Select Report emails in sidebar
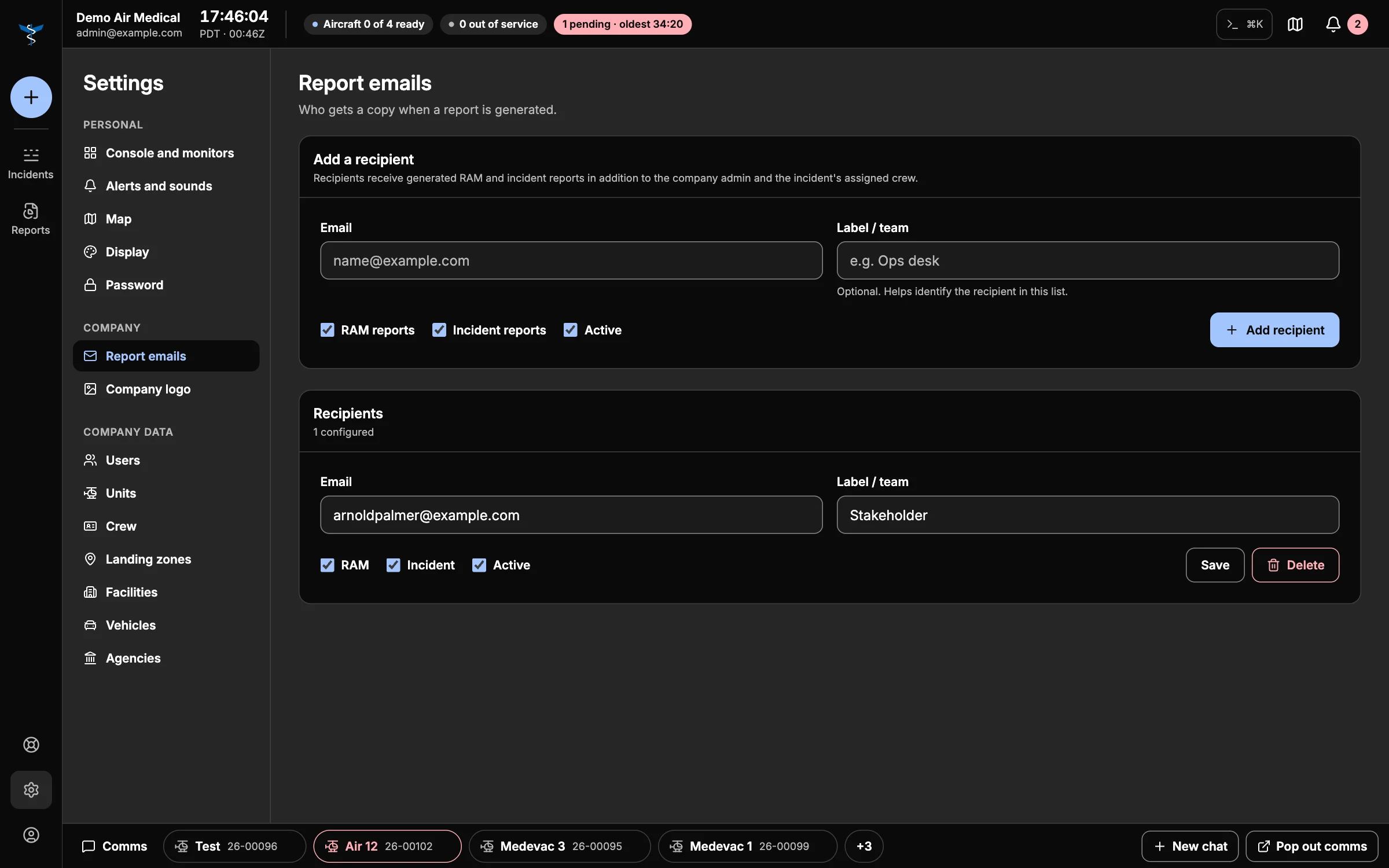 tap(166, 356)
